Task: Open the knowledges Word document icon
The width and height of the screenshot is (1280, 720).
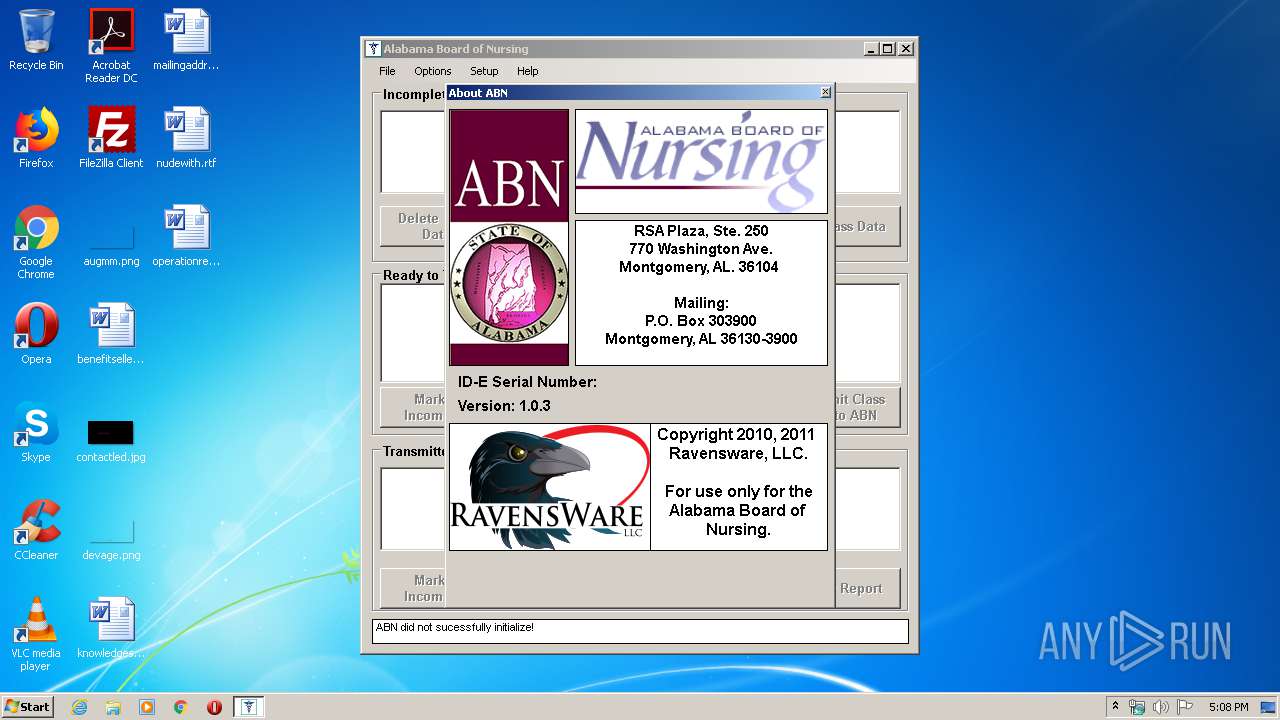Action: pos(111,628)
